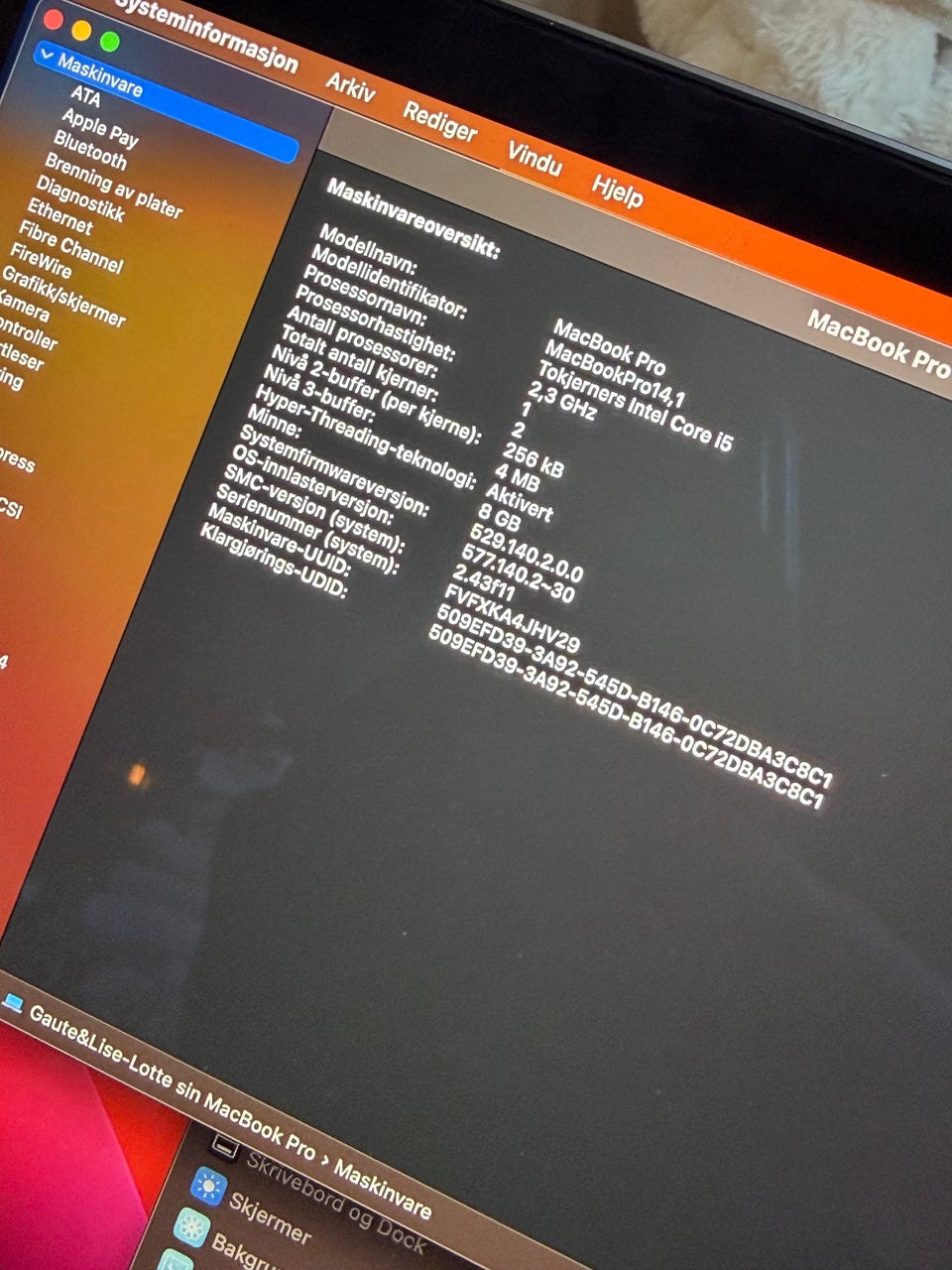Image resolution: width=952 pixels, height=1270 pixels.
Task: Click MacBook Pro title at window's right edge
Action: point(879,345)
